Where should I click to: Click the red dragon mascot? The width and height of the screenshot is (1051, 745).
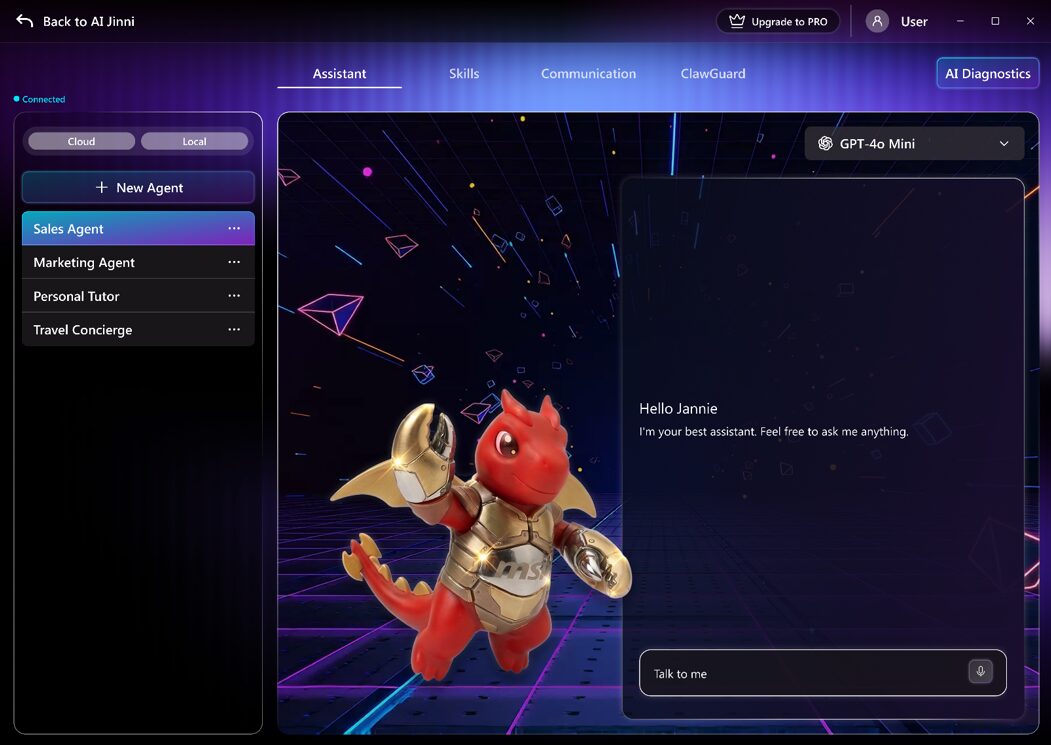tap(480, 533)
